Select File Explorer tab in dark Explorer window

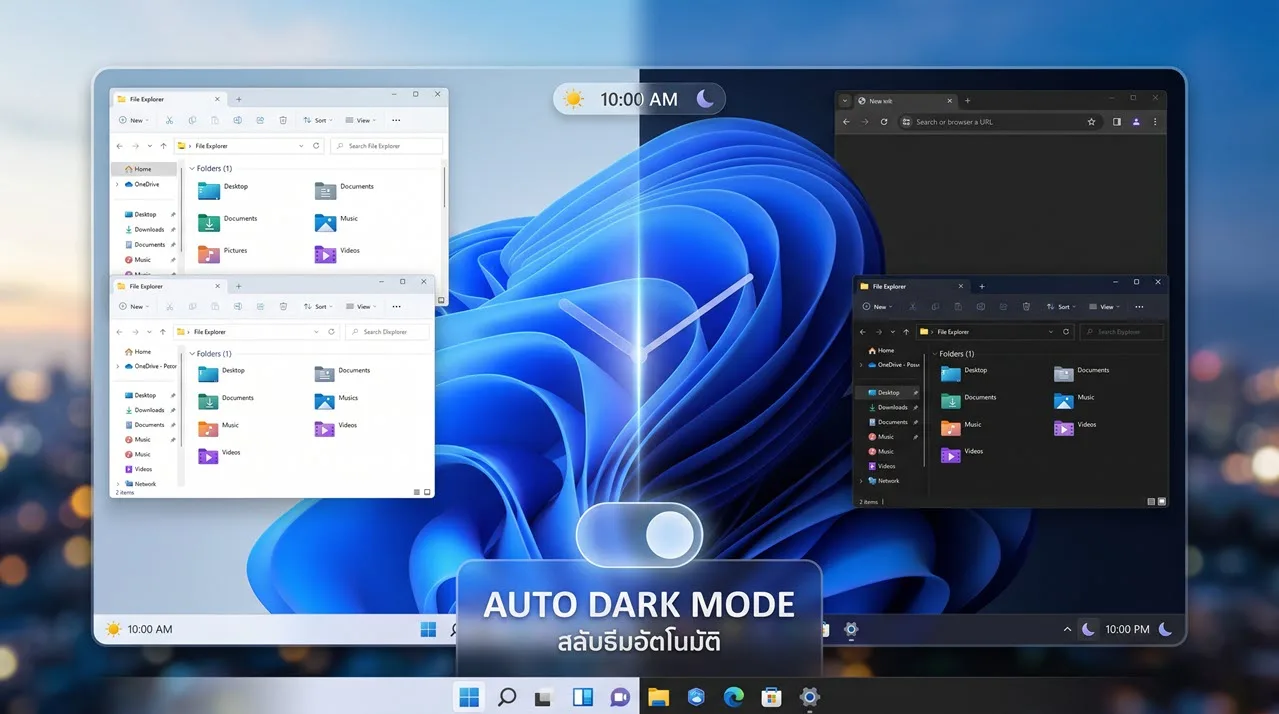tap(912, 287)
